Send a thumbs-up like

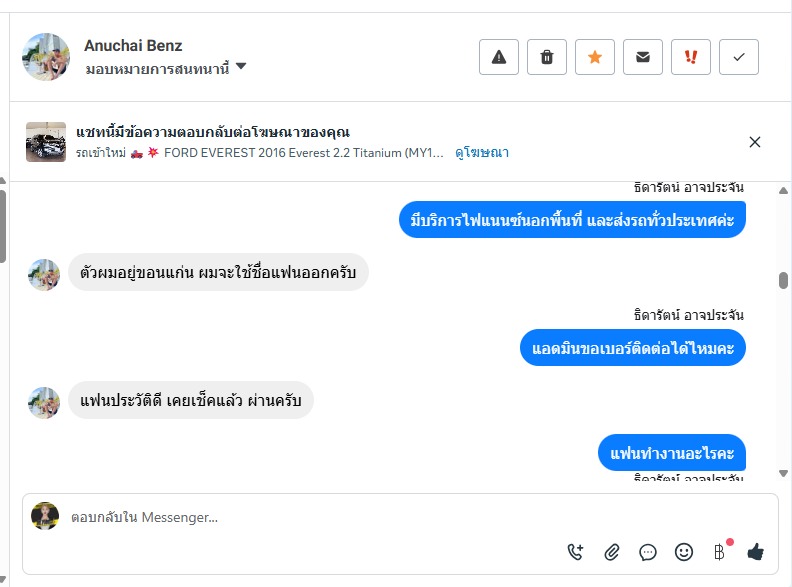click(x=755, y=551)
